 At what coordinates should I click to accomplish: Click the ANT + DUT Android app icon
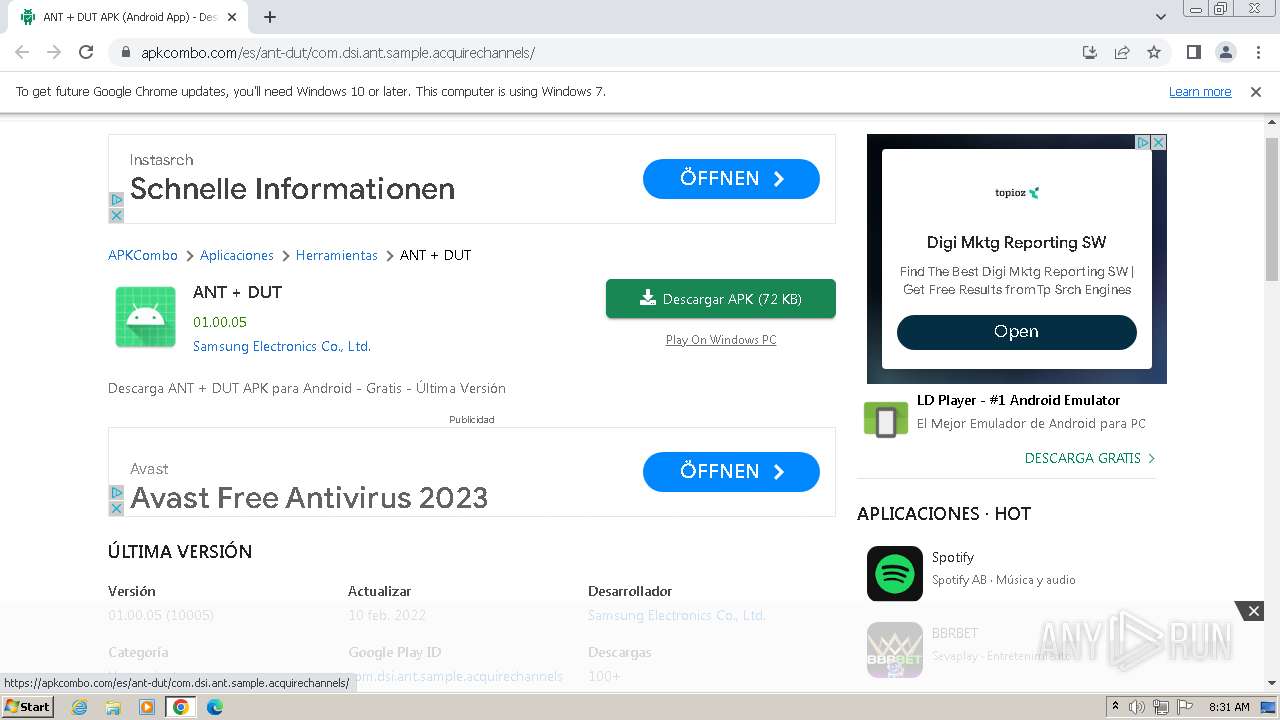coord(145,317)
